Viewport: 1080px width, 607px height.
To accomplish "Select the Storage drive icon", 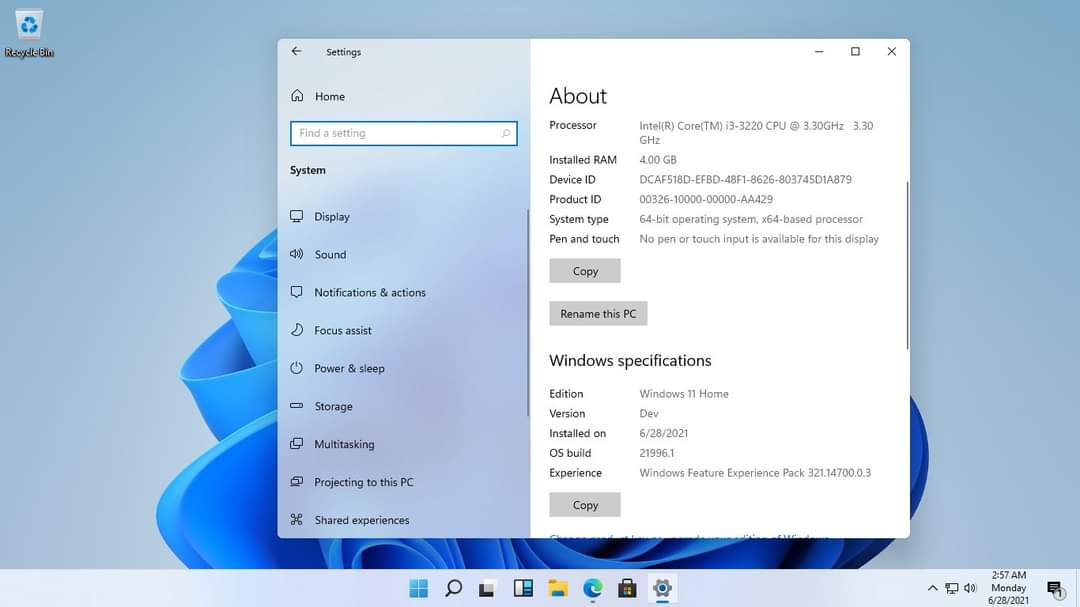I will pyautogui.click(x=296, y=406).
